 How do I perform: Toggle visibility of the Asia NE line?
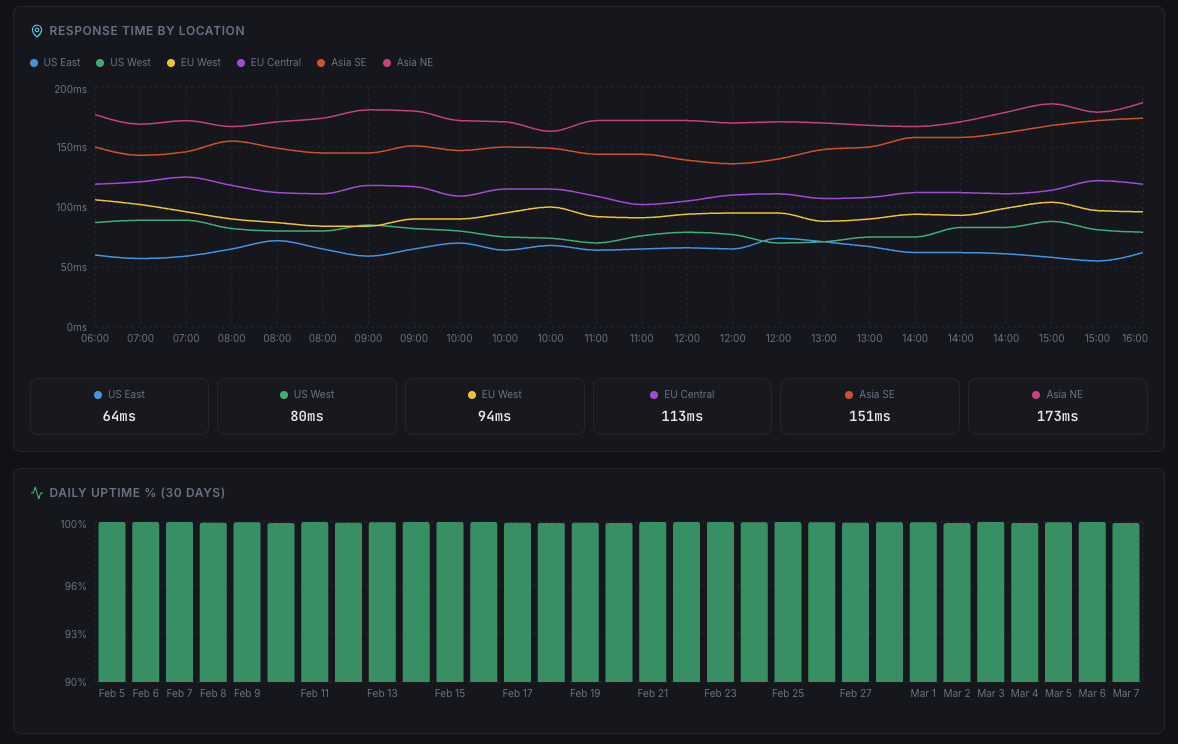408,62
